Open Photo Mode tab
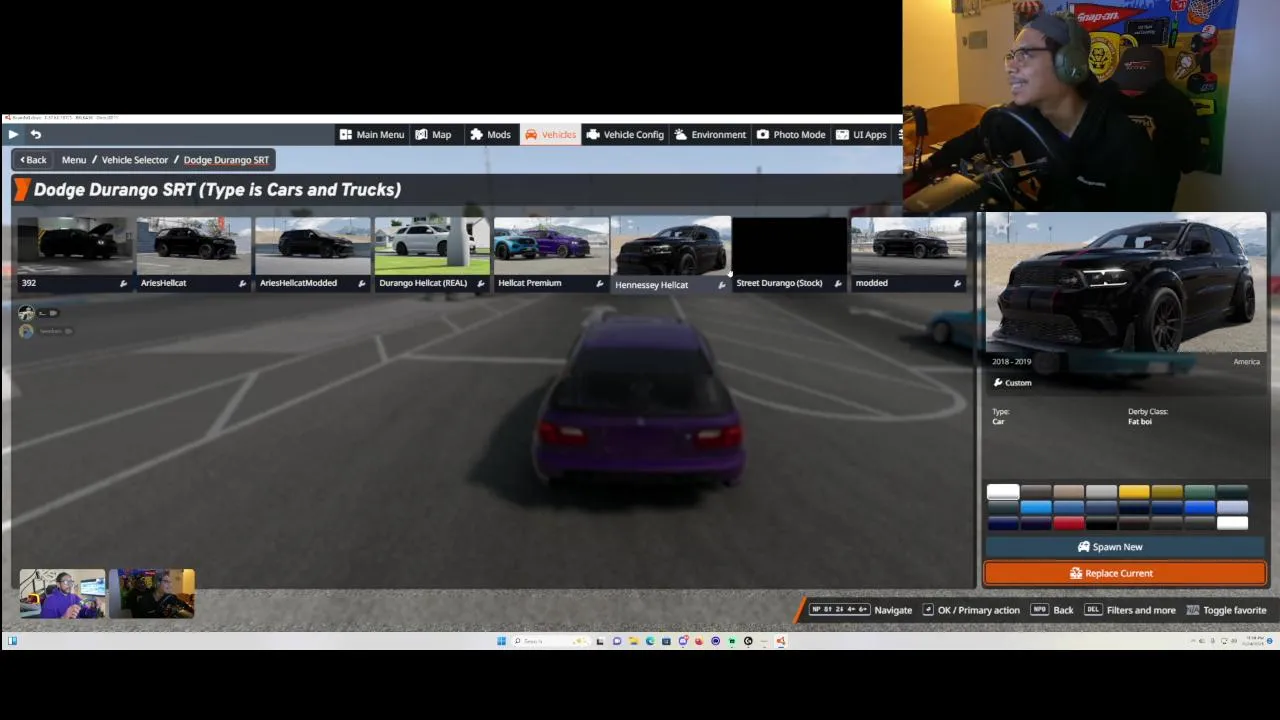Viewport: 1280px width, 720px height. pos(791,134)
